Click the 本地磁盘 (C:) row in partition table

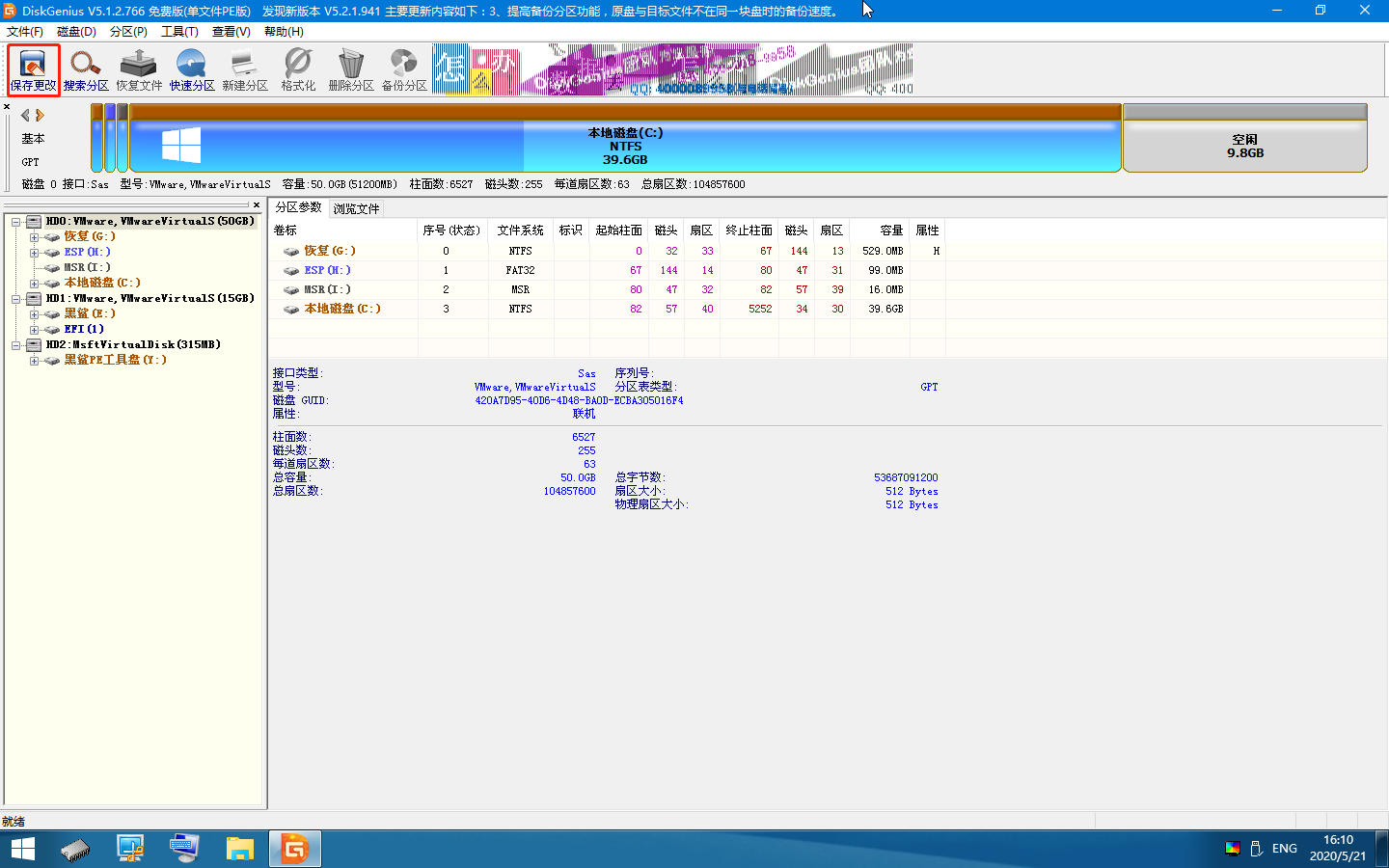tap(608, 309)
